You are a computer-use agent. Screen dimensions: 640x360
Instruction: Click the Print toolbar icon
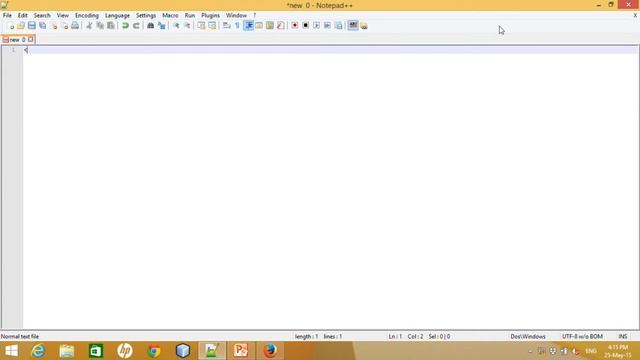(x=75, y=26)
